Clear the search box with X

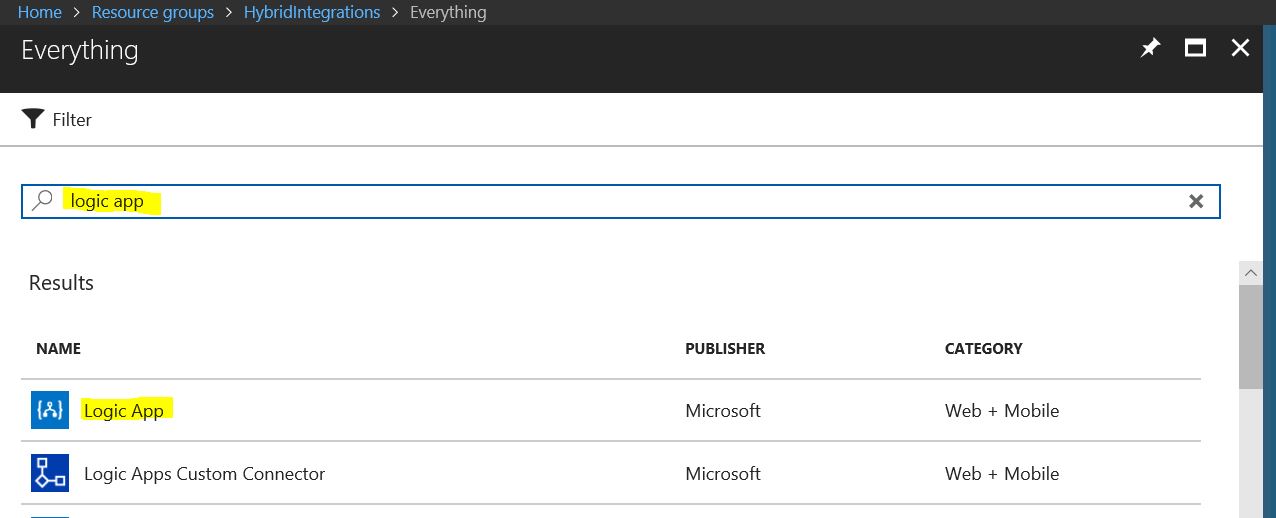[1196, 201]
